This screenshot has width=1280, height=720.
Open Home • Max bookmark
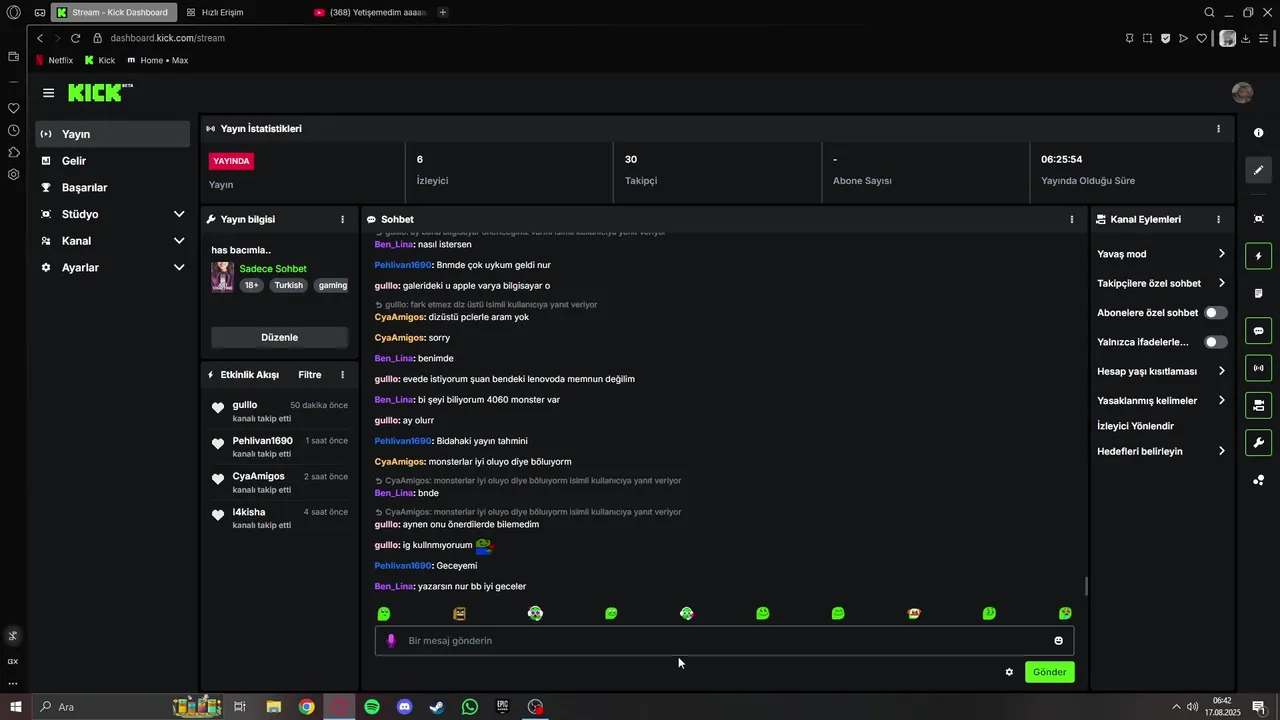coord(157,60)
